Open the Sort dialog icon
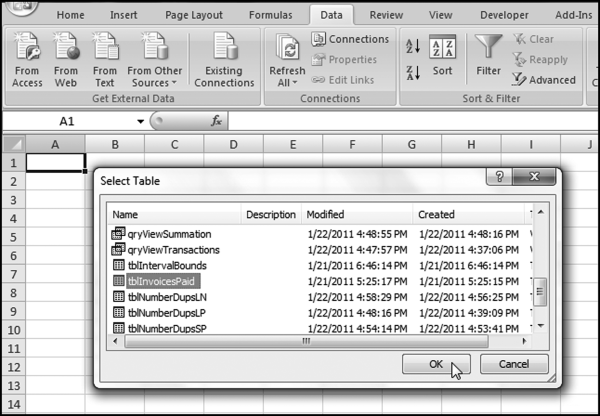 pos(442,55)
